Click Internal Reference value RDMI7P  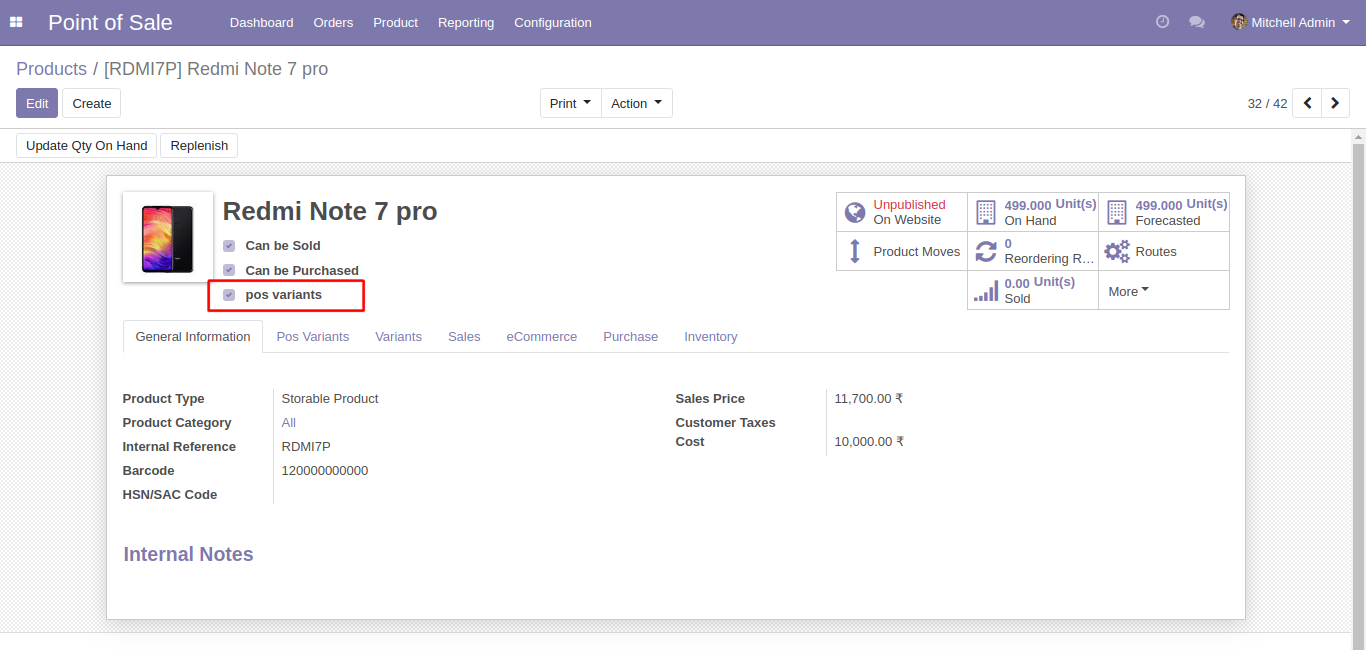[306, 446]
